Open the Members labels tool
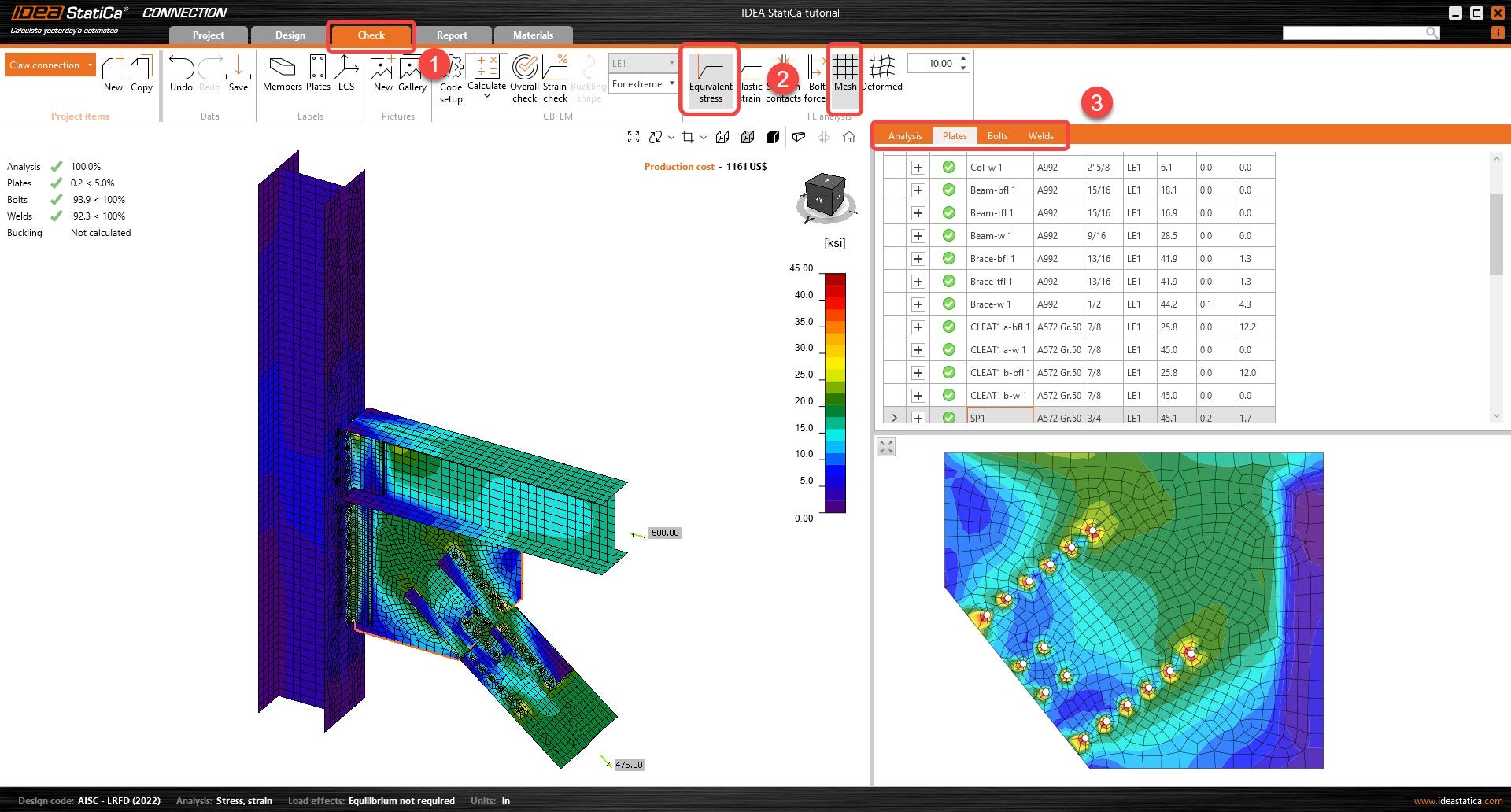Image resolution: width=1511 pixels, height=812 pixels. tap(282, 74)
